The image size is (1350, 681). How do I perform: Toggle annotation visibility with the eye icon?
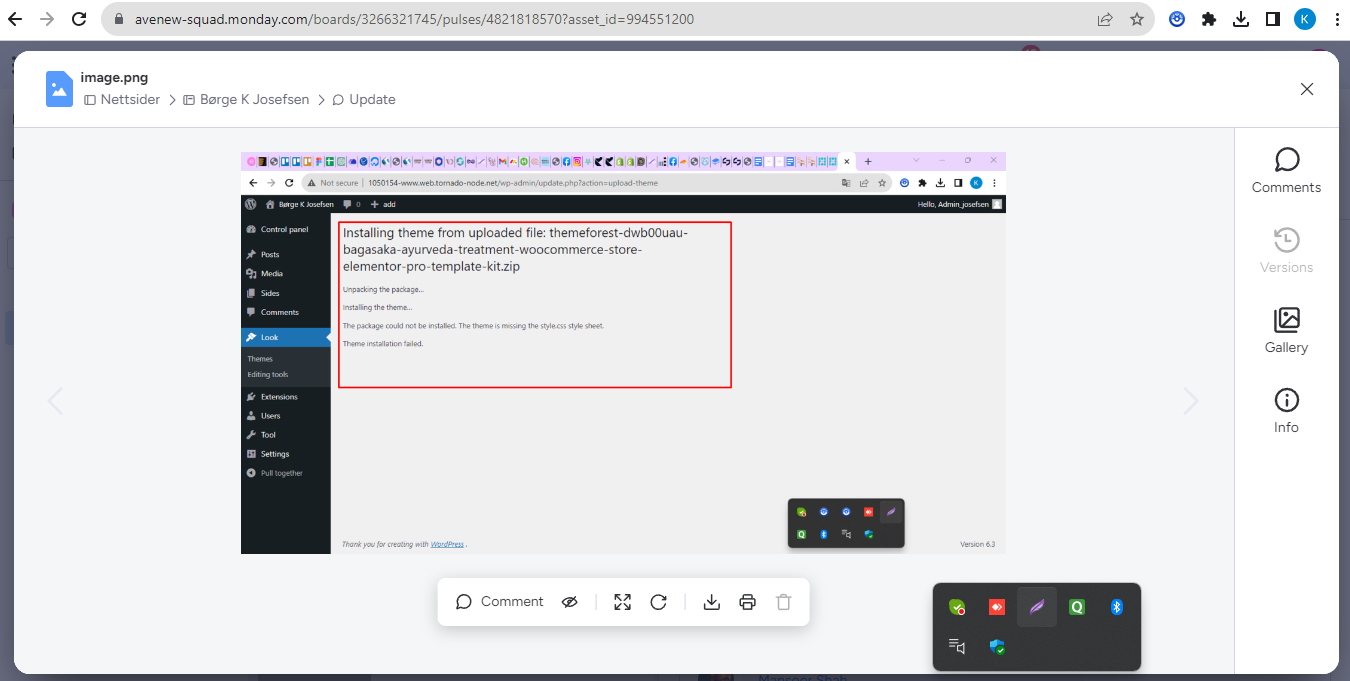570,602
